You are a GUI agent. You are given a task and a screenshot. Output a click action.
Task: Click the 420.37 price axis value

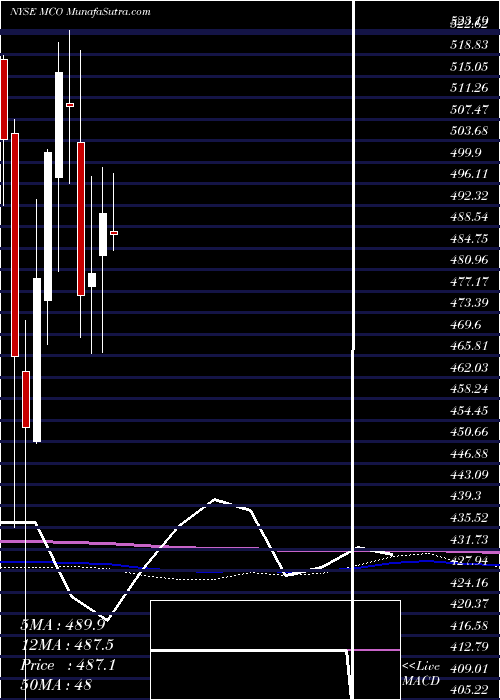469,604
